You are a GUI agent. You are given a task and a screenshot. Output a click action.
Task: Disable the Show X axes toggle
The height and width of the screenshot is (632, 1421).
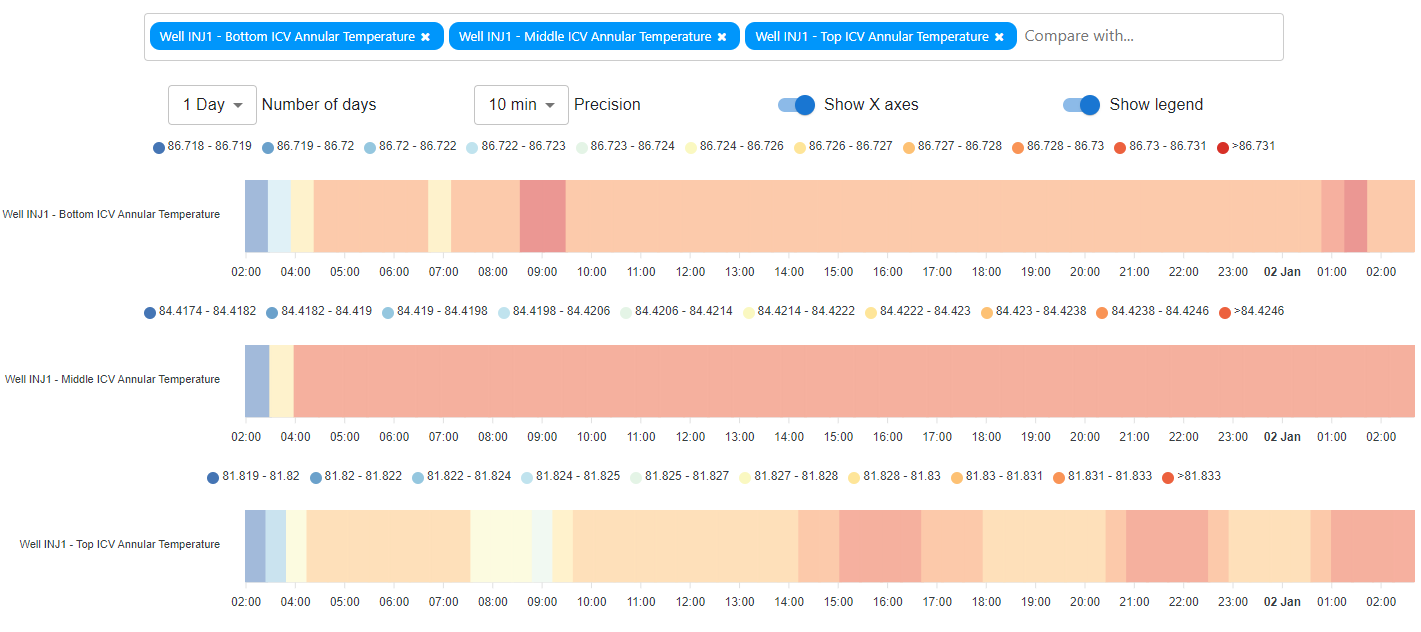[x=794, y=104]
